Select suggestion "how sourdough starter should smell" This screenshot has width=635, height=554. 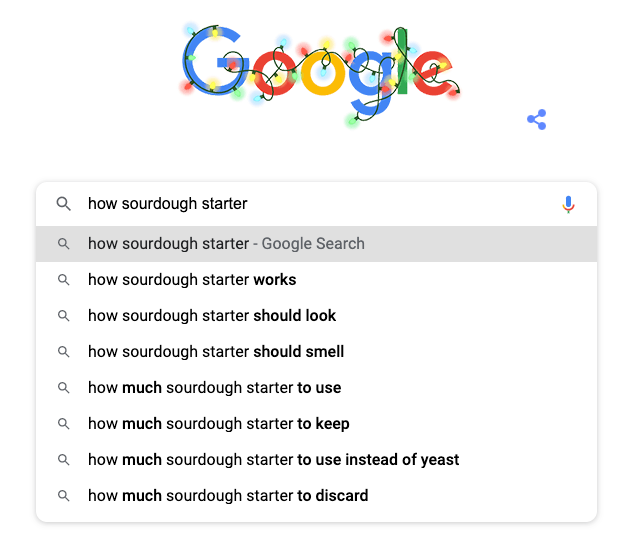point(216,352)
